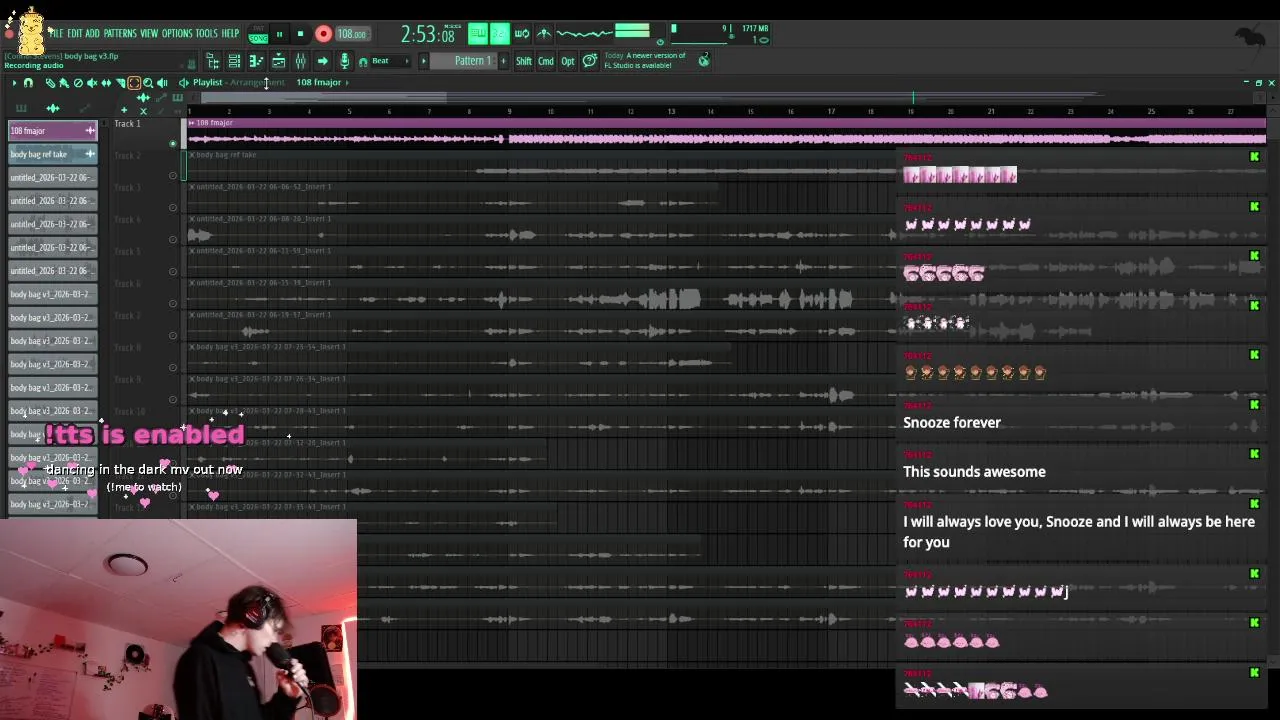Toggle the countdown before recording button

click(499, 33)
